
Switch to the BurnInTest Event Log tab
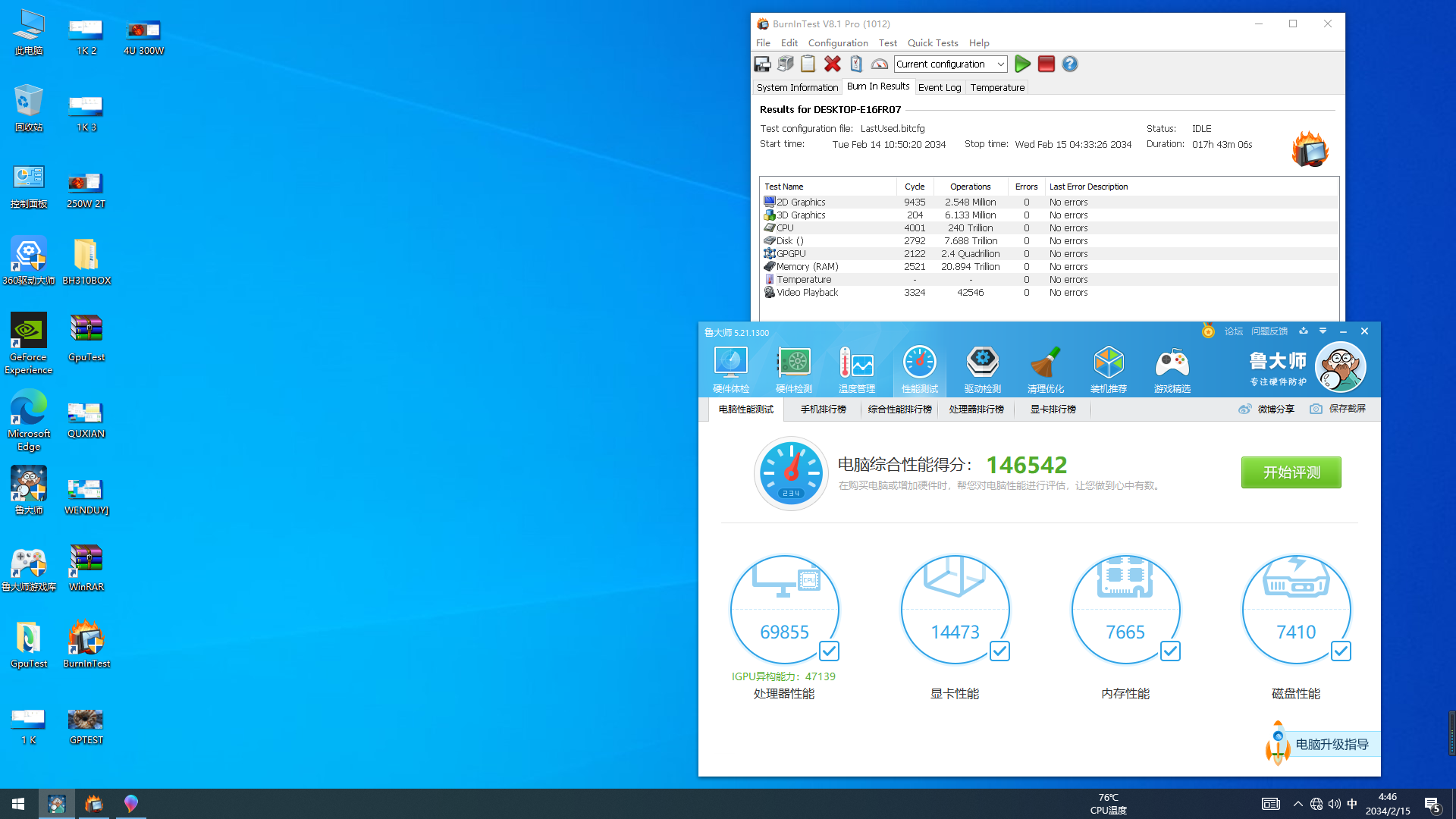939,87
